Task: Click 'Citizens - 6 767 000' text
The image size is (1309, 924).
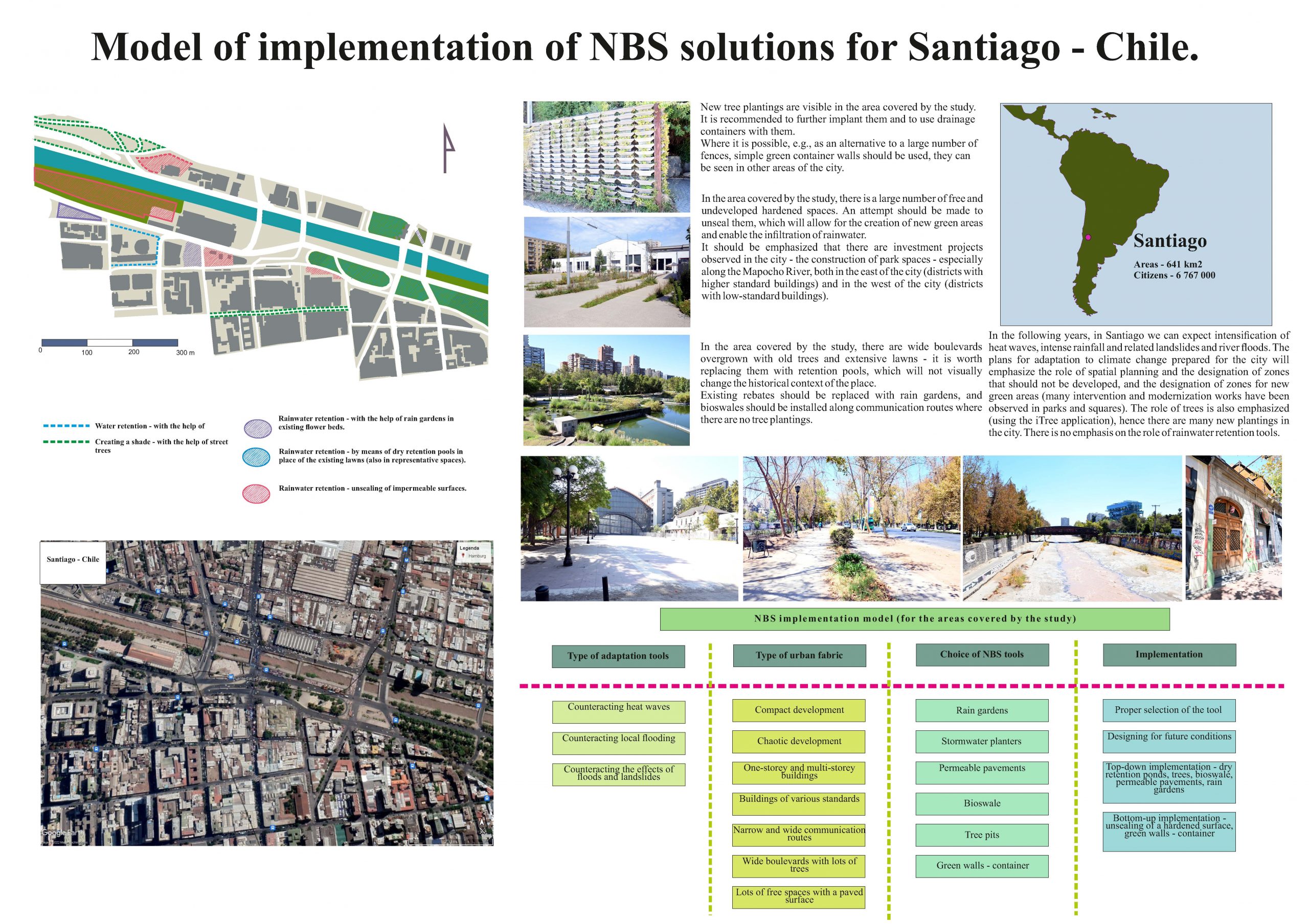Action: [x=1175, y=275]
